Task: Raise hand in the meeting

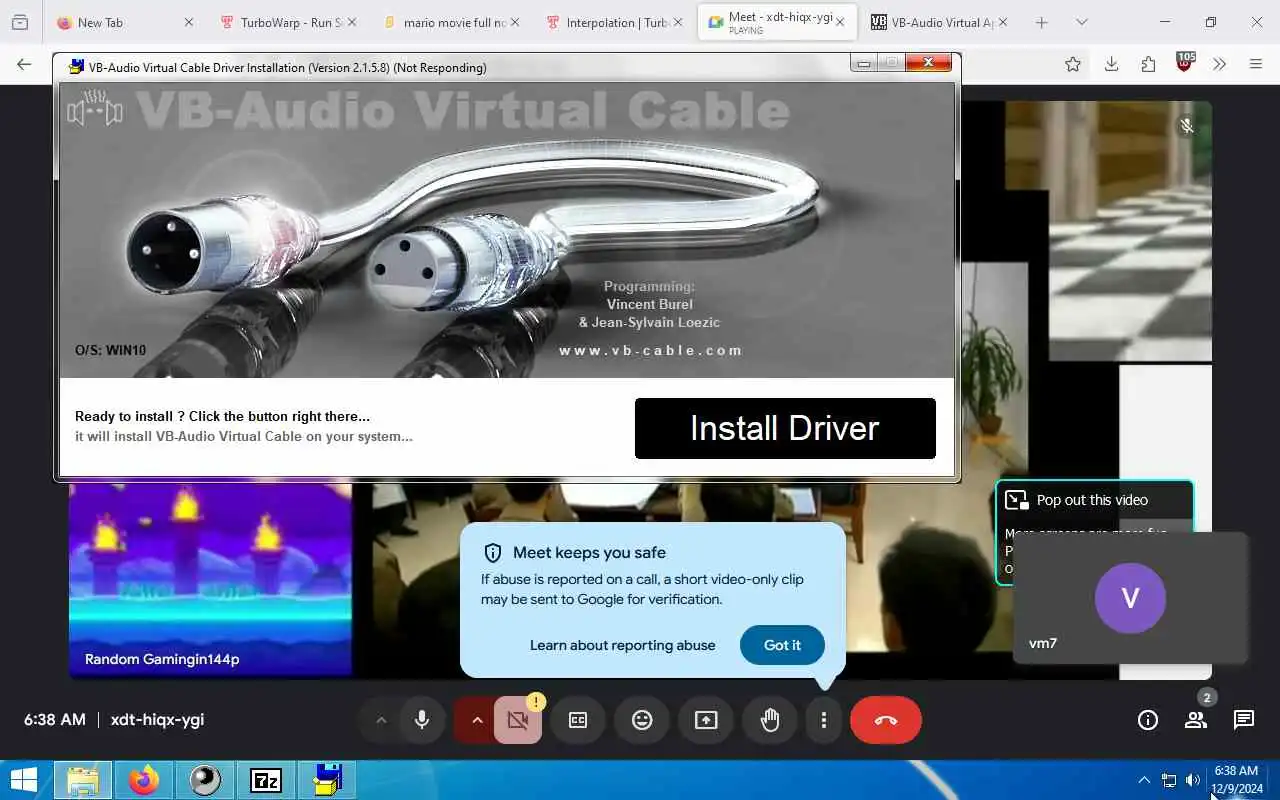Action: click(770, 720)
